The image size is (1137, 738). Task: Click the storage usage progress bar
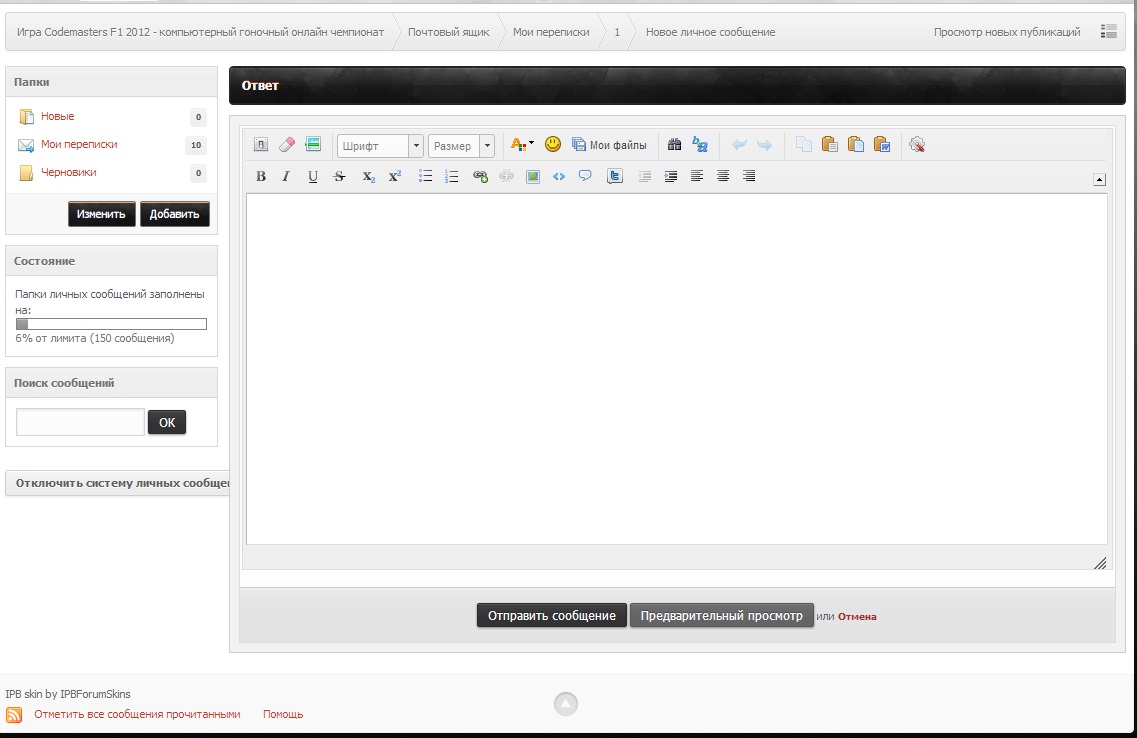pyautogui.click(x=111, y=324)
